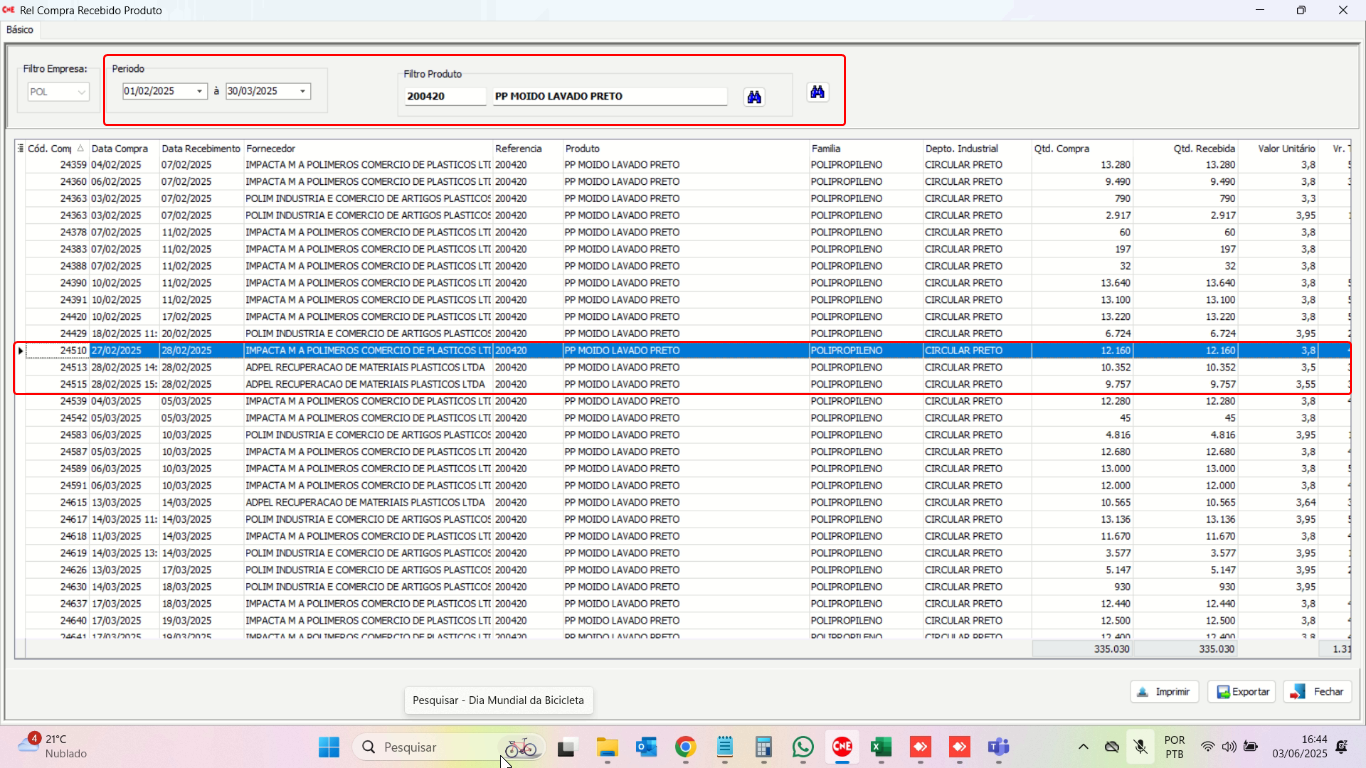
Task: Click the Imprimir button
Action: click(1164, 691)
